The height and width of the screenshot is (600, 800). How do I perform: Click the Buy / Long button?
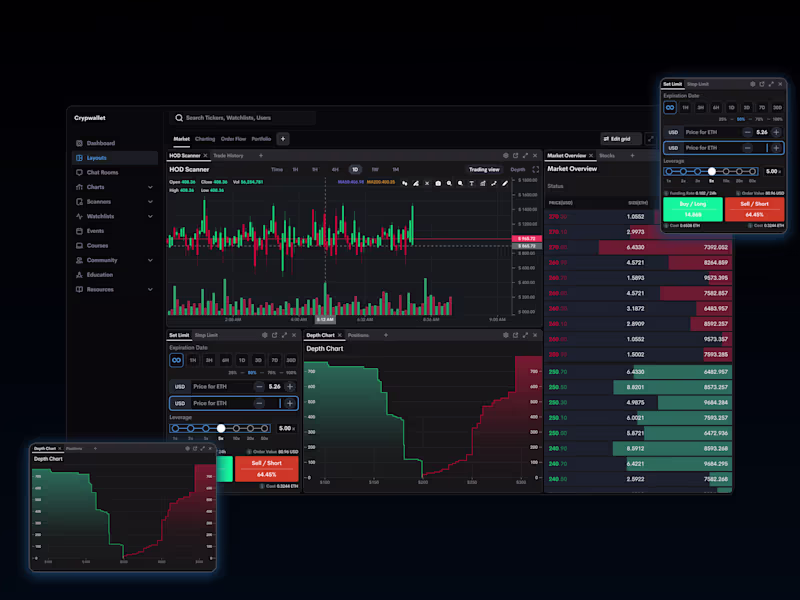[x=693, y=209]
